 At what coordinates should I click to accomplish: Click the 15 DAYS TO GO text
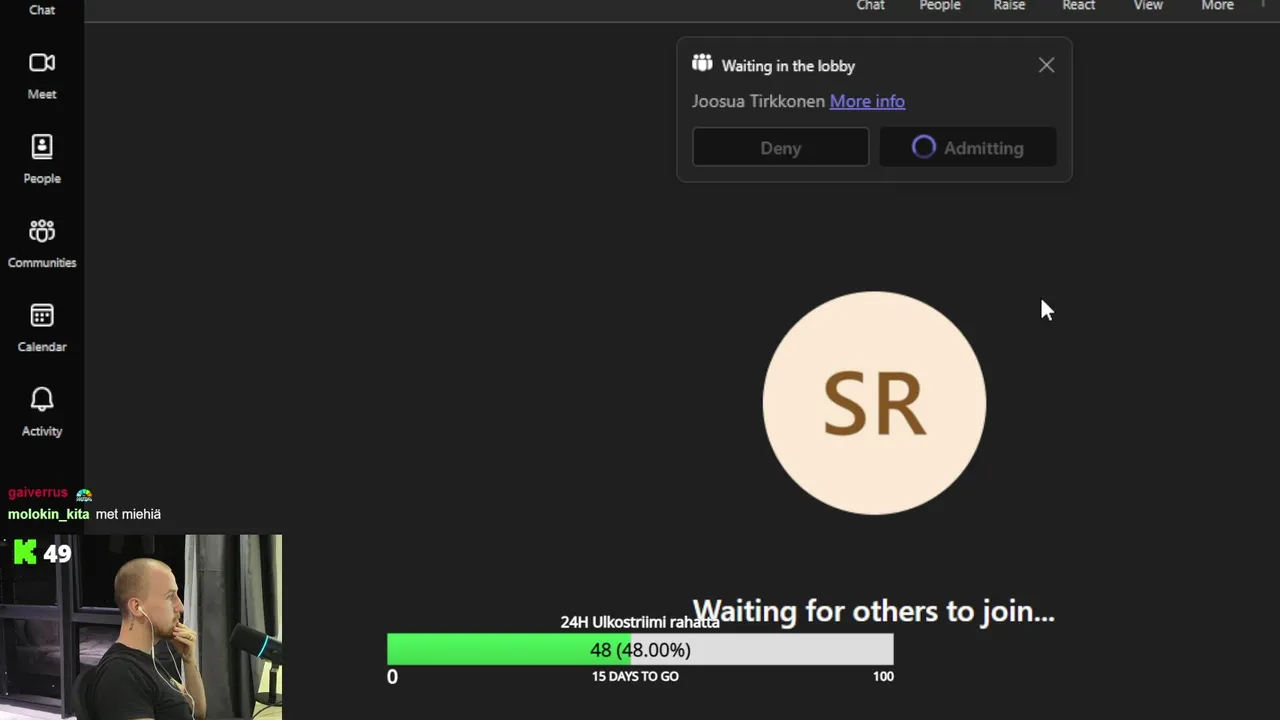coord(635,677)
